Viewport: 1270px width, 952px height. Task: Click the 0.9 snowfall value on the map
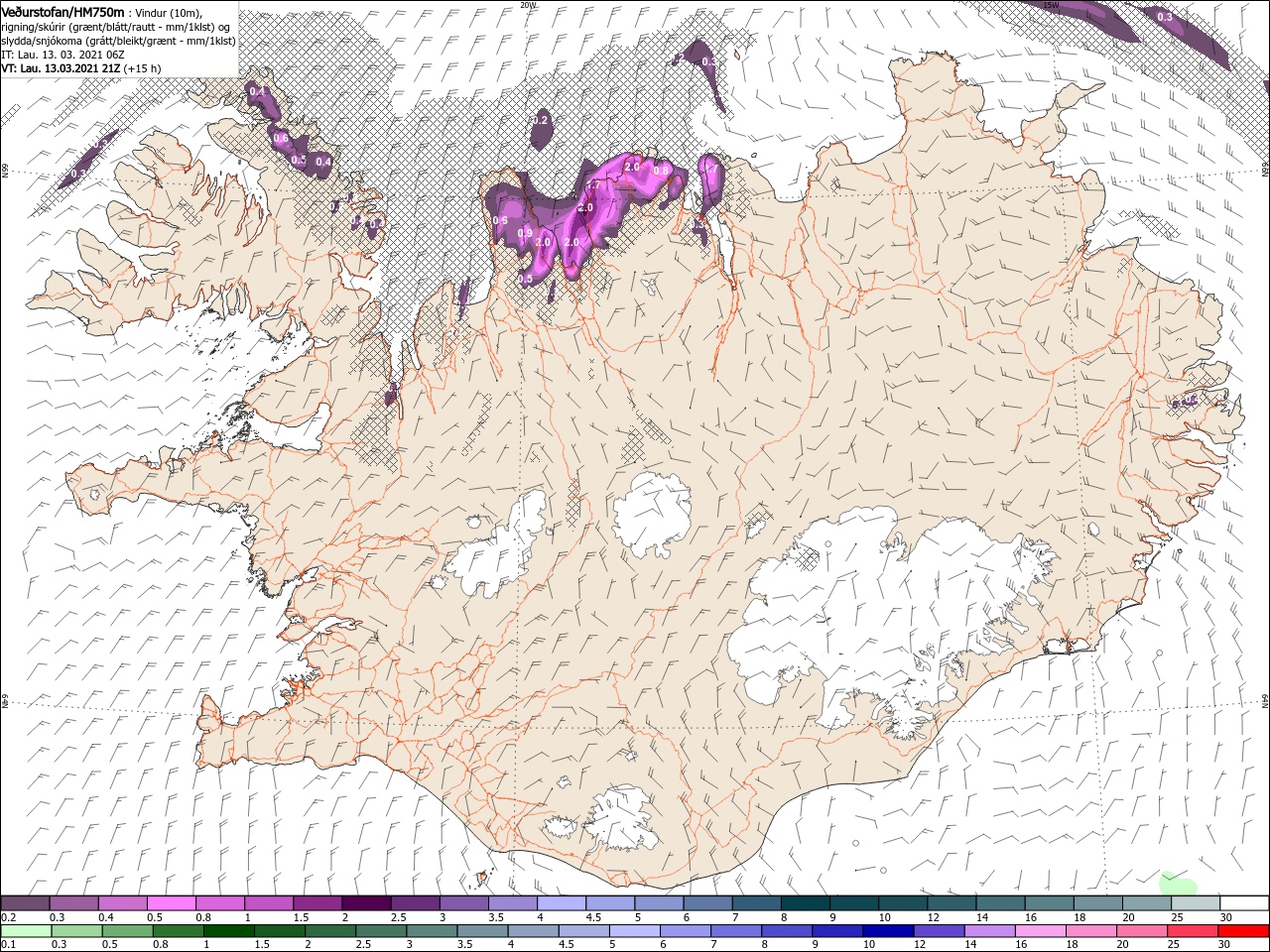526,233
